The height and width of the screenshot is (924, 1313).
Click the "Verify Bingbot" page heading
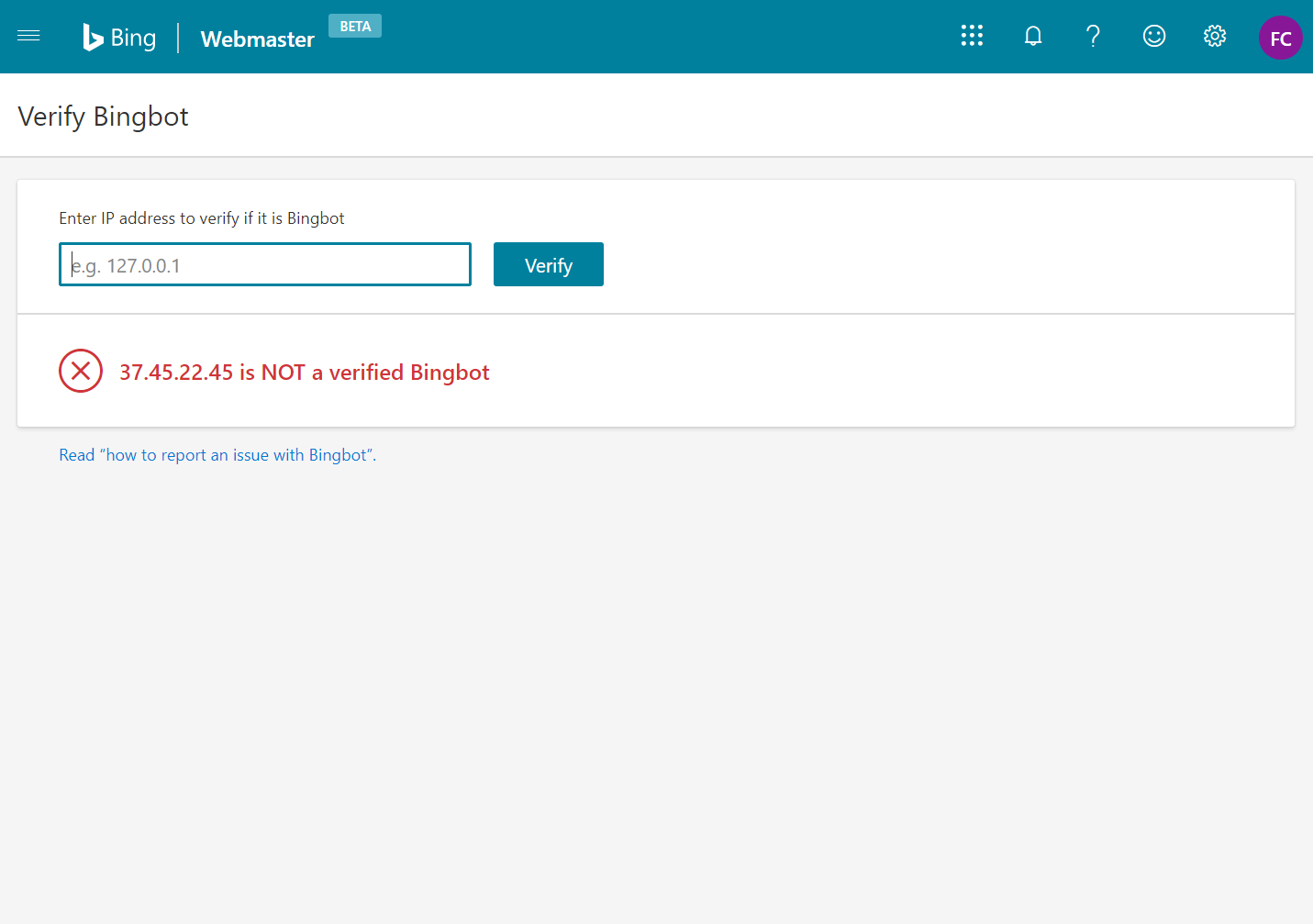click(103, 116)
